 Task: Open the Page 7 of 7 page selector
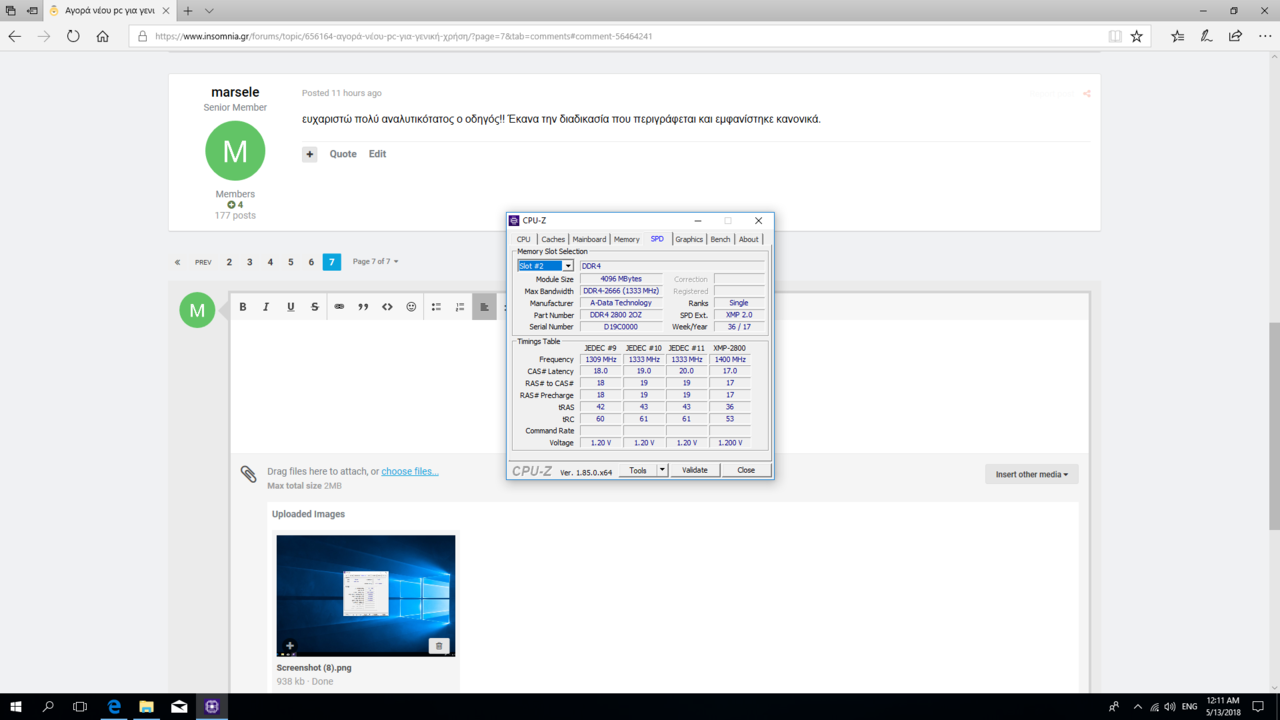tap(375, 262)
